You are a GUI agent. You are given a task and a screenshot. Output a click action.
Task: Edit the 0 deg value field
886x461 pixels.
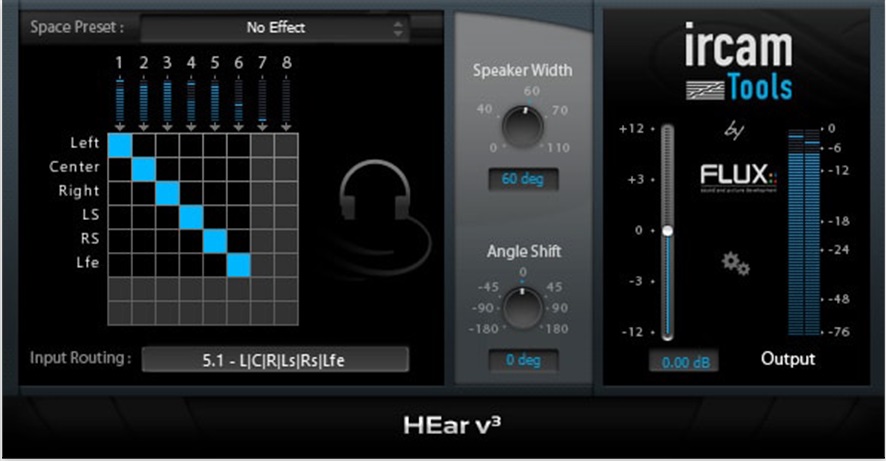523,360
